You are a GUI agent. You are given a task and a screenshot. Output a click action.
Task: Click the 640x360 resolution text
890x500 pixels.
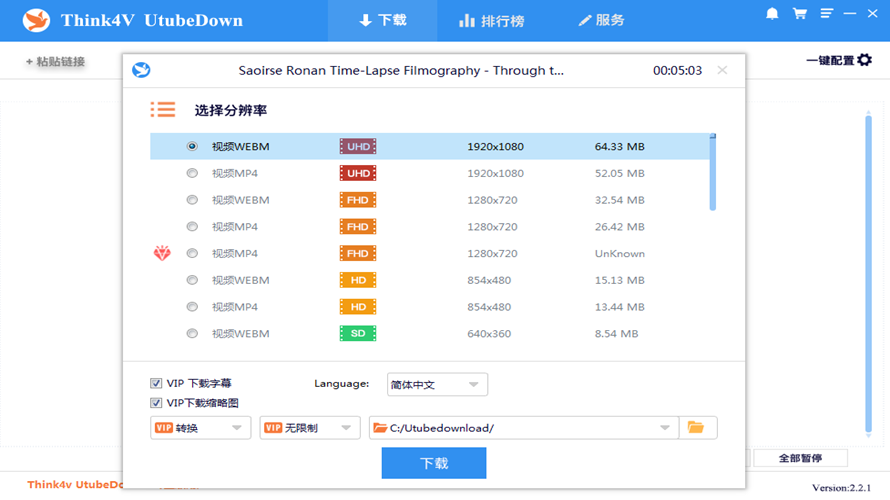[x=489, y=333]
